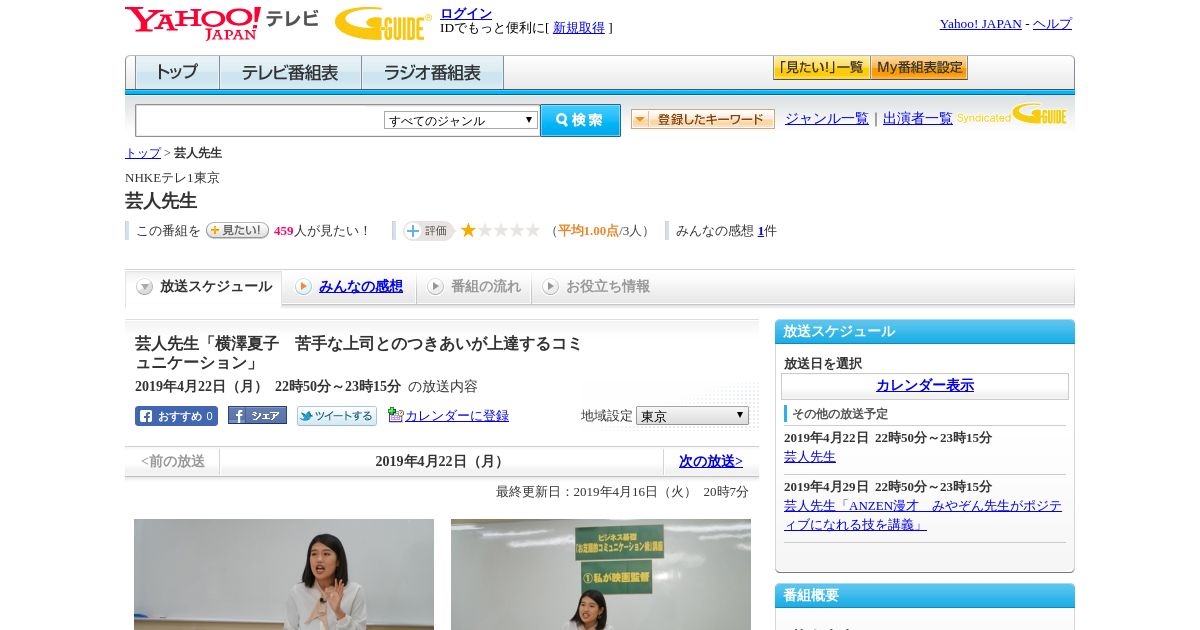Screen dimensions: 1200x630
Task: Expand the 登録したキーワード dropdown
Action: point(703,119)
